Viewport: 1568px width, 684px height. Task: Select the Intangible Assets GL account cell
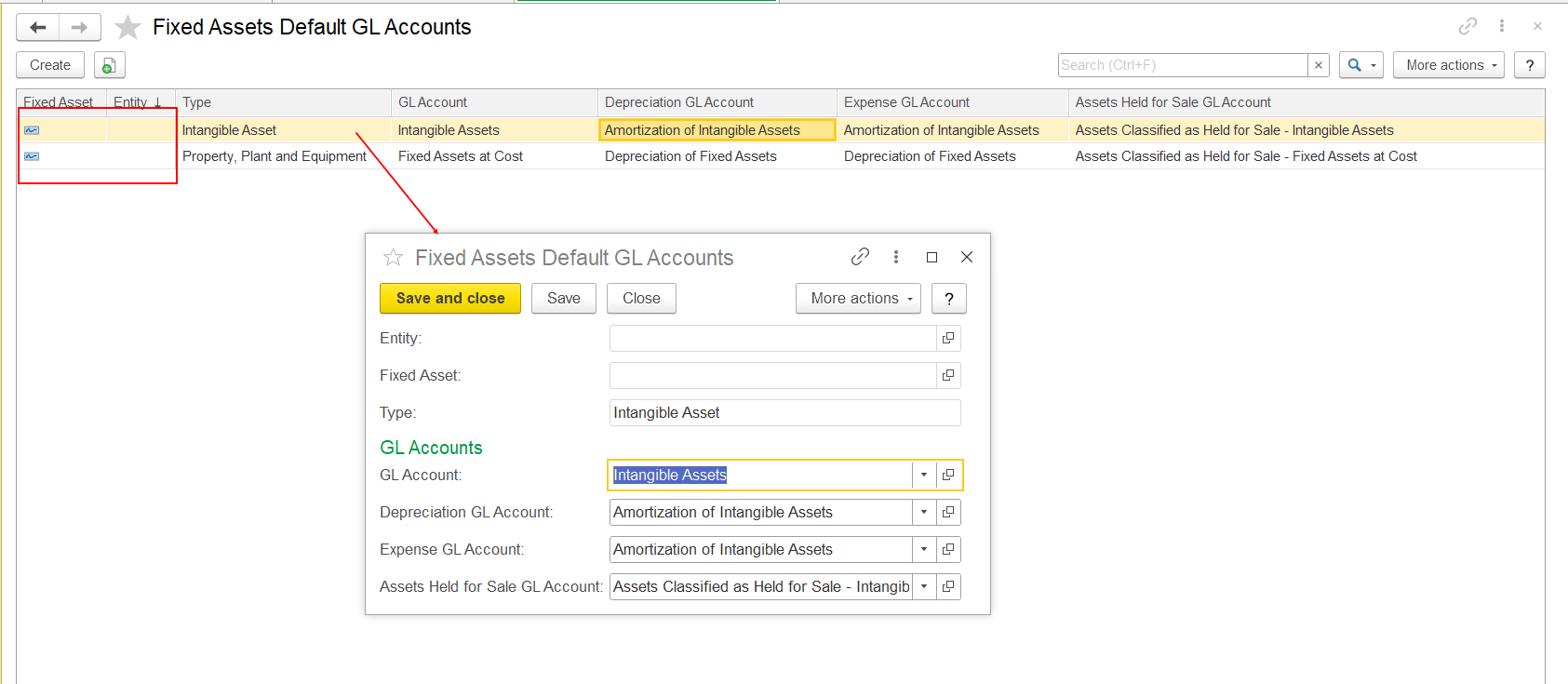pyautogui.click(x=494, y=130)
